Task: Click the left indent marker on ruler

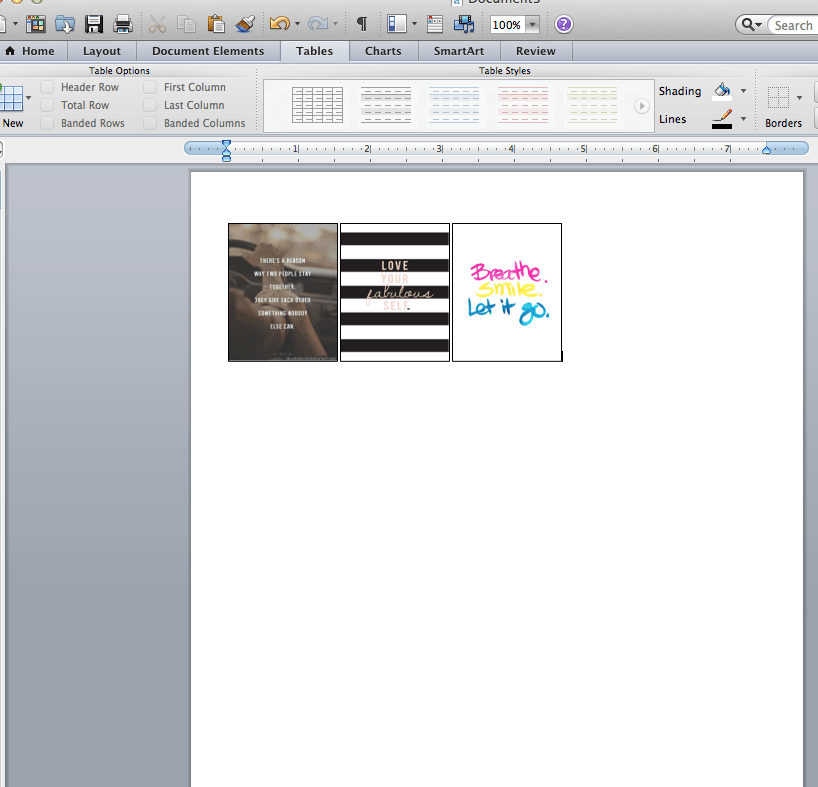Action: (x=226, y=151)
